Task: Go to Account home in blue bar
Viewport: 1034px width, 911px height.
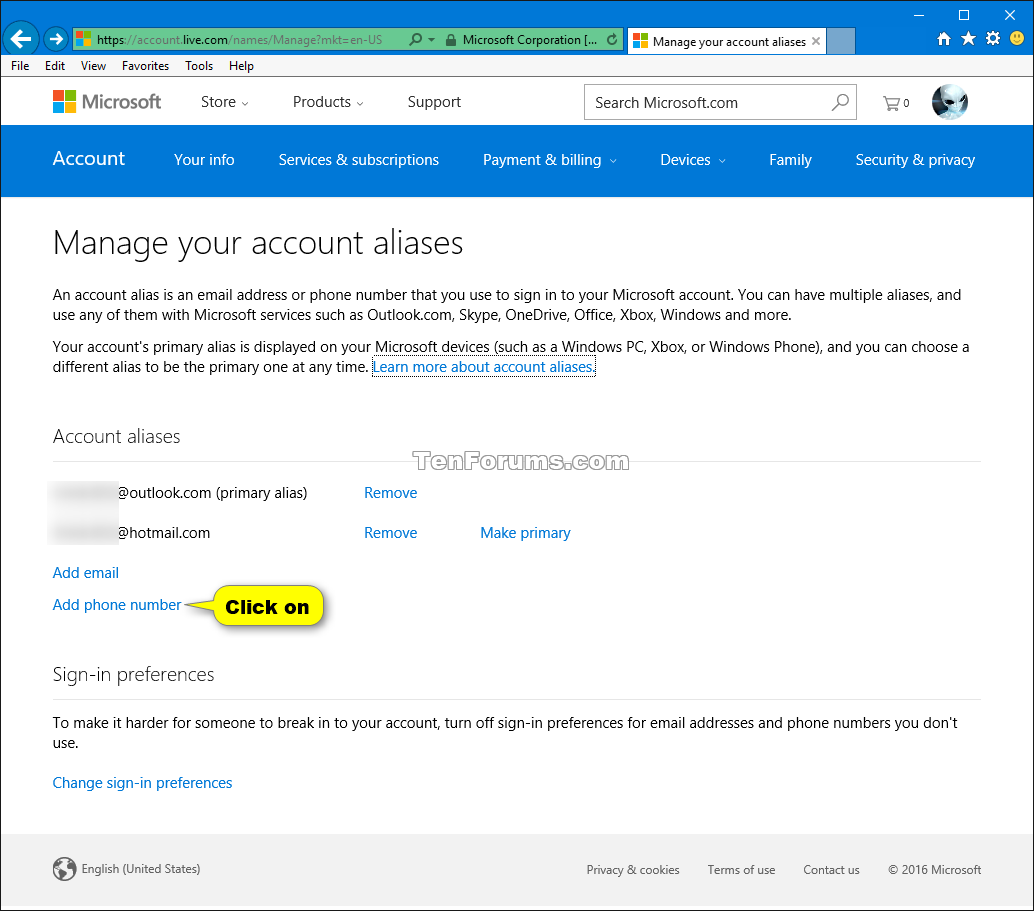Action: pos(88,158)
